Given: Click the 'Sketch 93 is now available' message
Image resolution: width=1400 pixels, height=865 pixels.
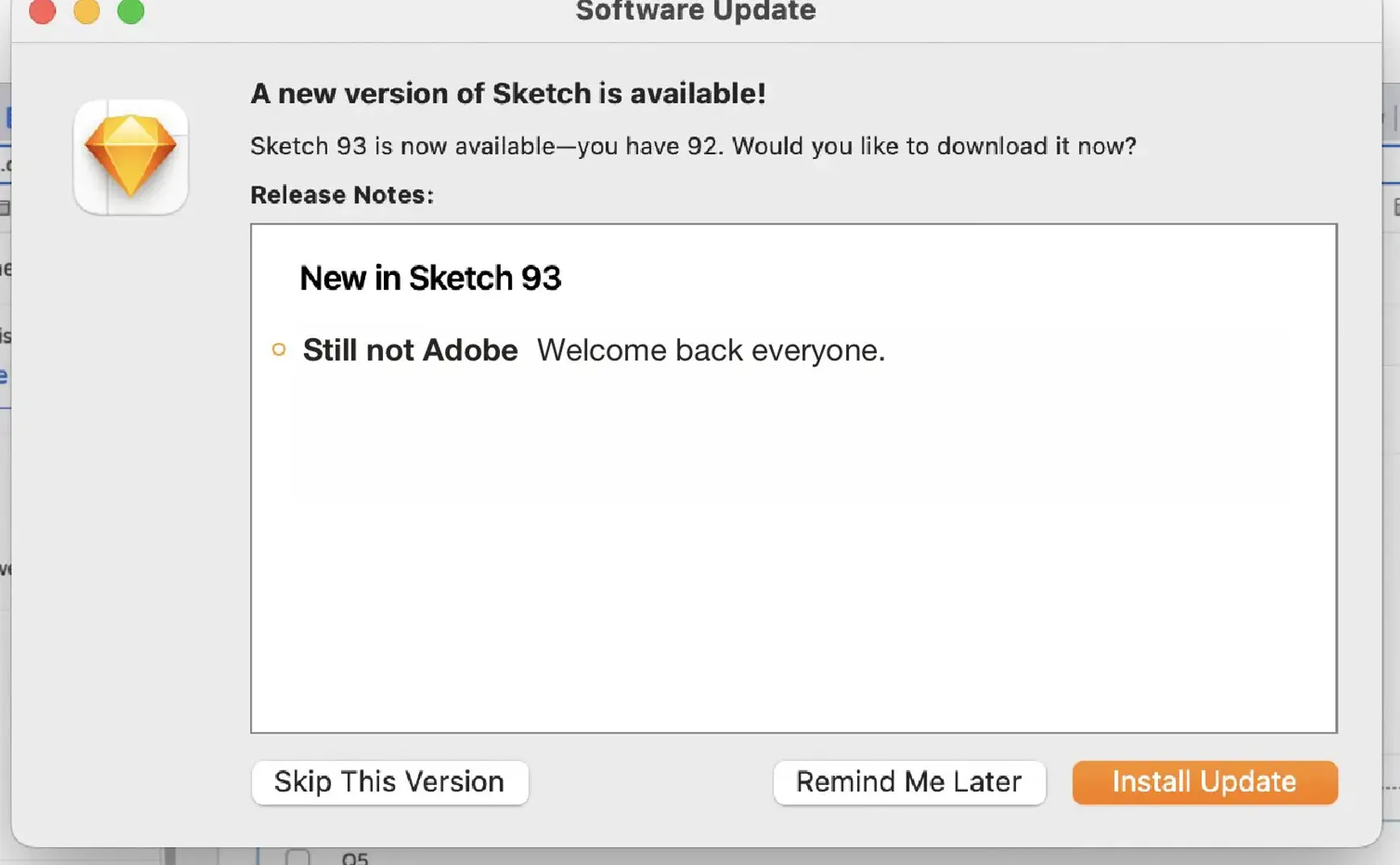Looking at the screenshot, I should click(694, 146).
